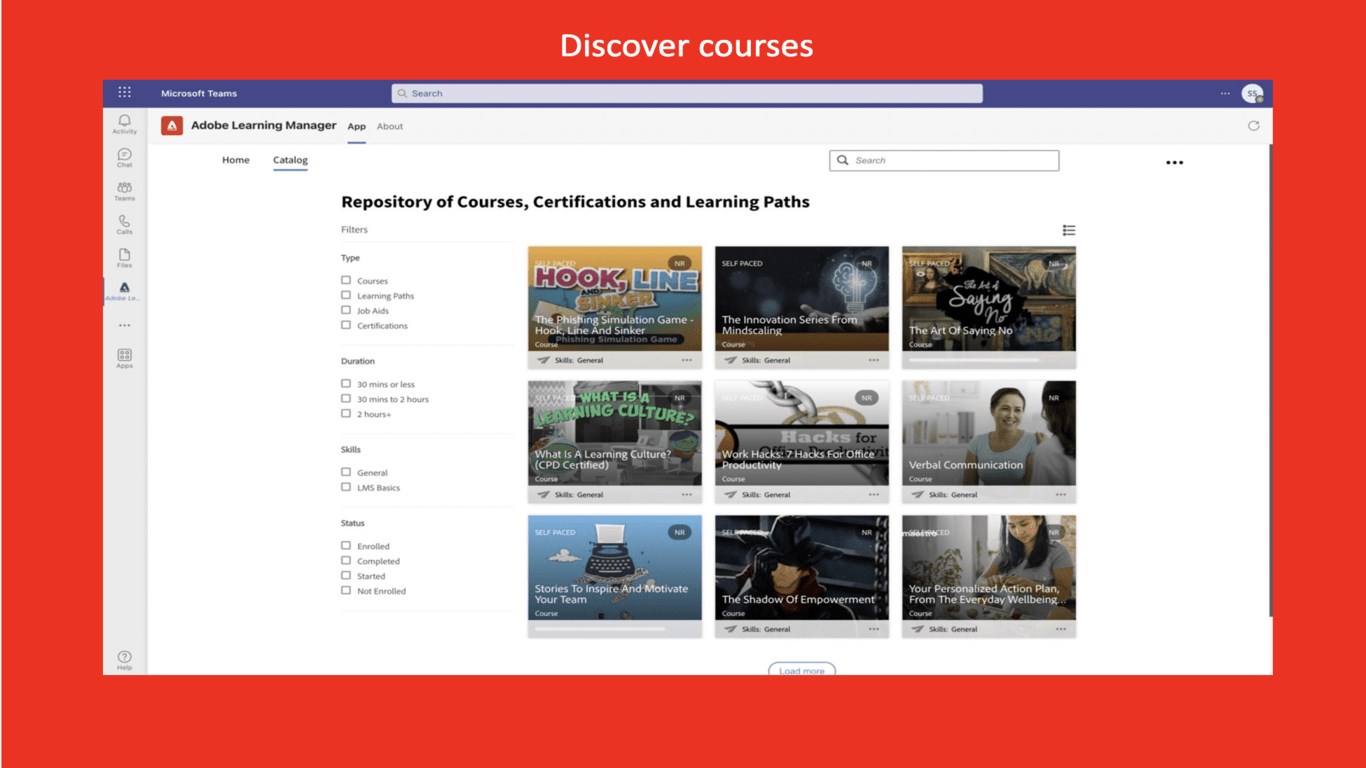1366x768 pixels.
Task: Check the Started status filter
Action: 346,575
